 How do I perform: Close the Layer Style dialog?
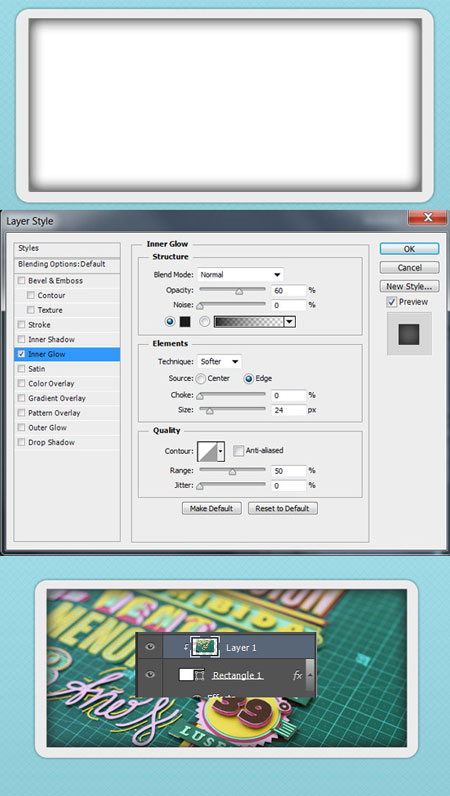428,218
